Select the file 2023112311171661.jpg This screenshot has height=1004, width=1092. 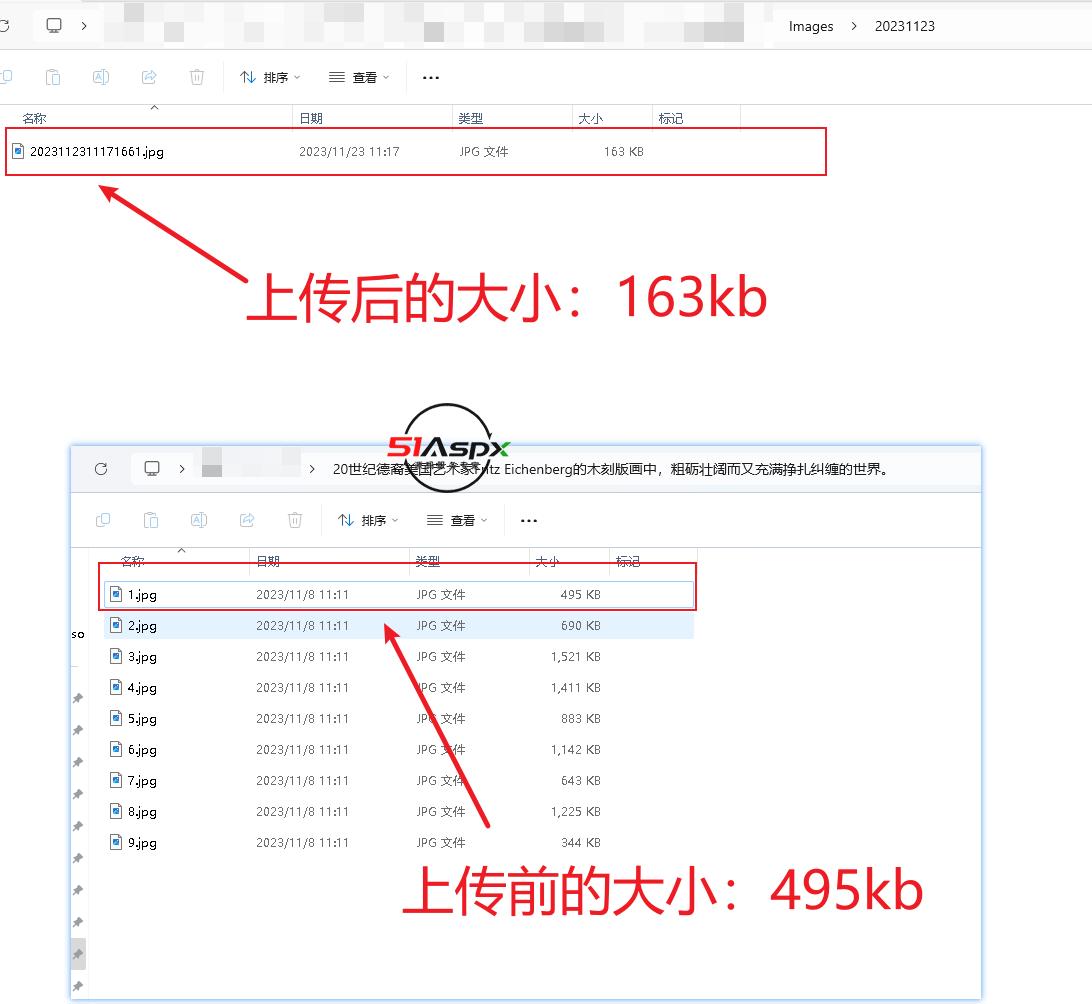pos(96,152)
